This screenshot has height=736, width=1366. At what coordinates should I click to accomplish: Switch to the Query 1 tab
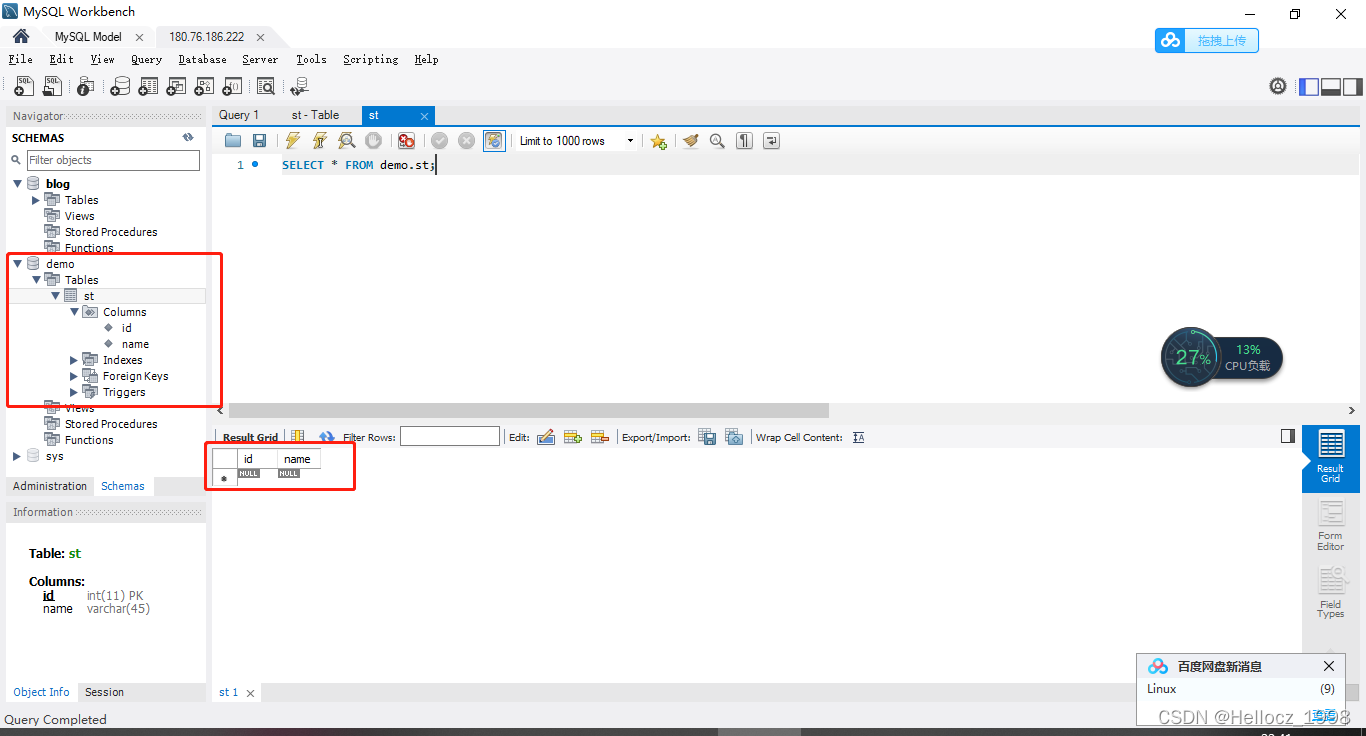click(x=239, y=115)
